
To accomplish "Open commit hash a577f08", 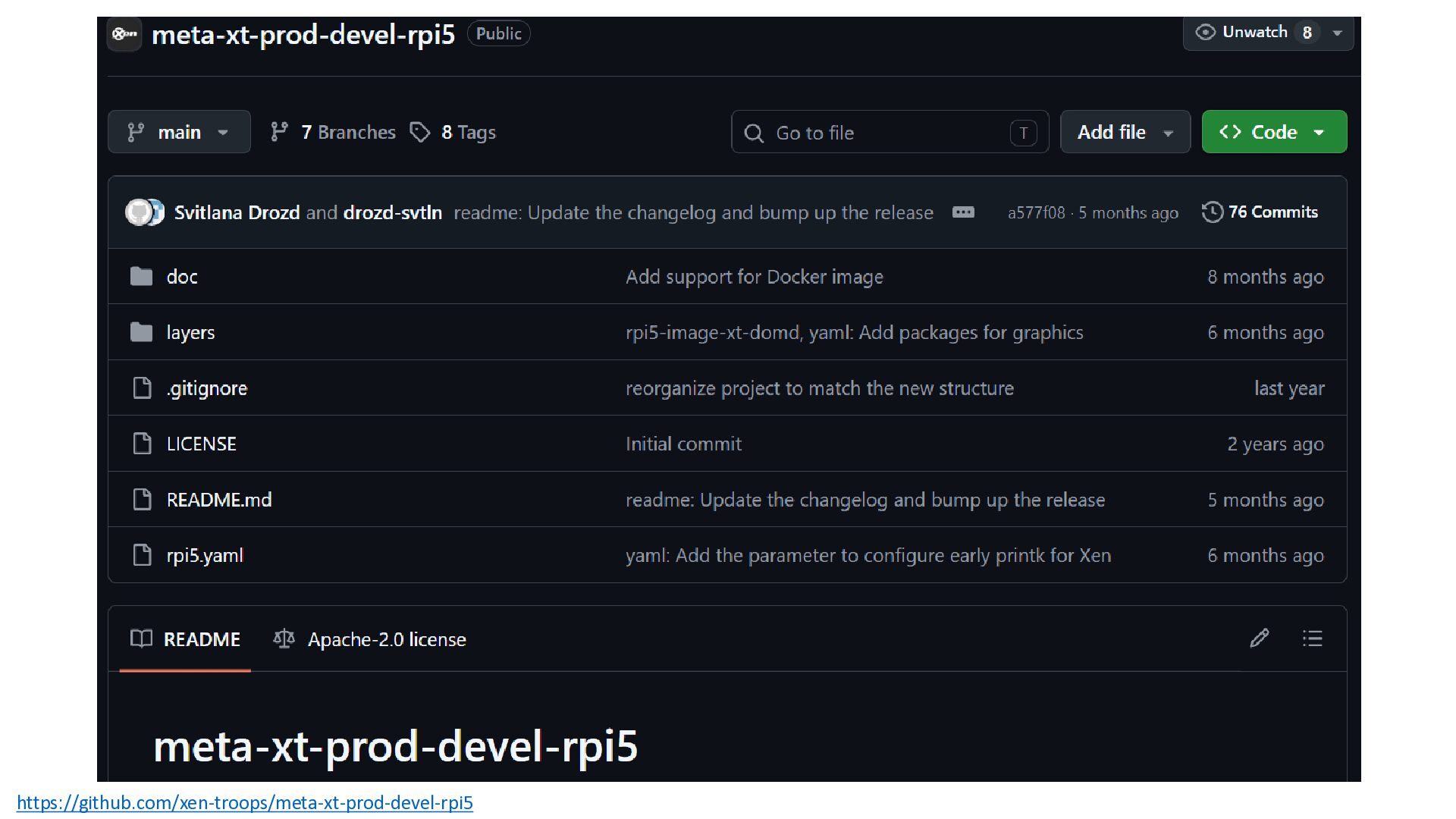I will [1036, 213].
